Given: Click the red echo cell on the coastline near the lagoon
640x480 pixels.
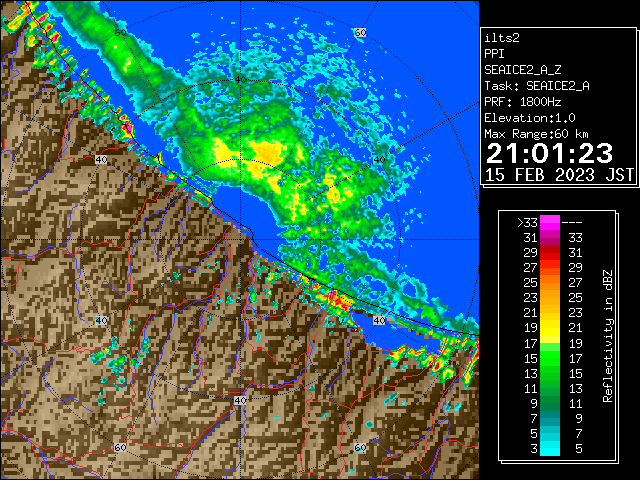Looking at the screenshot, I should tap(339, 301).
